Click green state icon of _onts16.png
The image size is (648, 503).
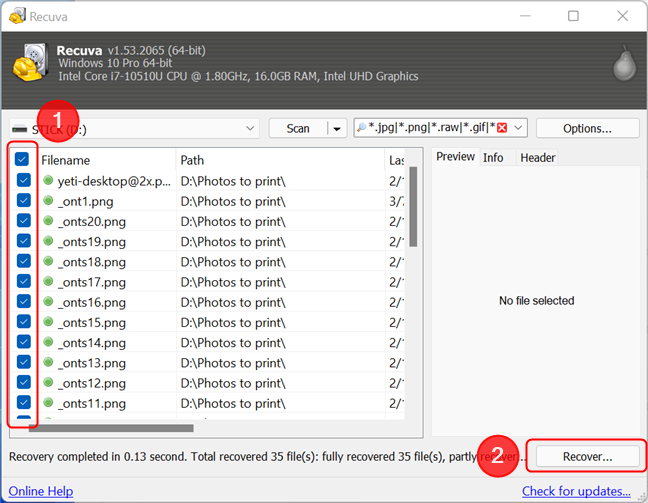tap(48, 301)
